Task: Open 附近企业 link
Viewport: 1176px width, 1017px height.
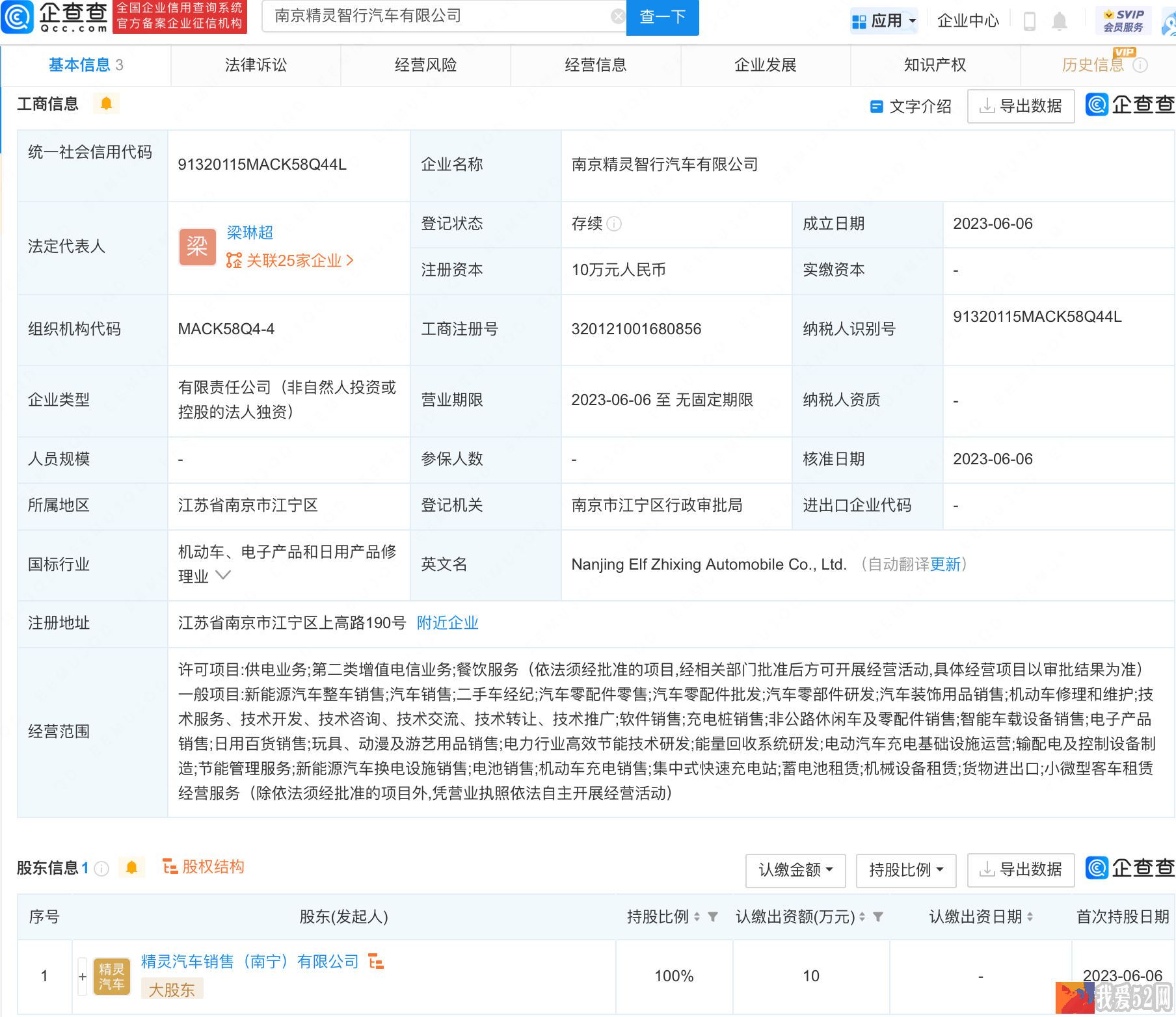Action: (448, 623)
